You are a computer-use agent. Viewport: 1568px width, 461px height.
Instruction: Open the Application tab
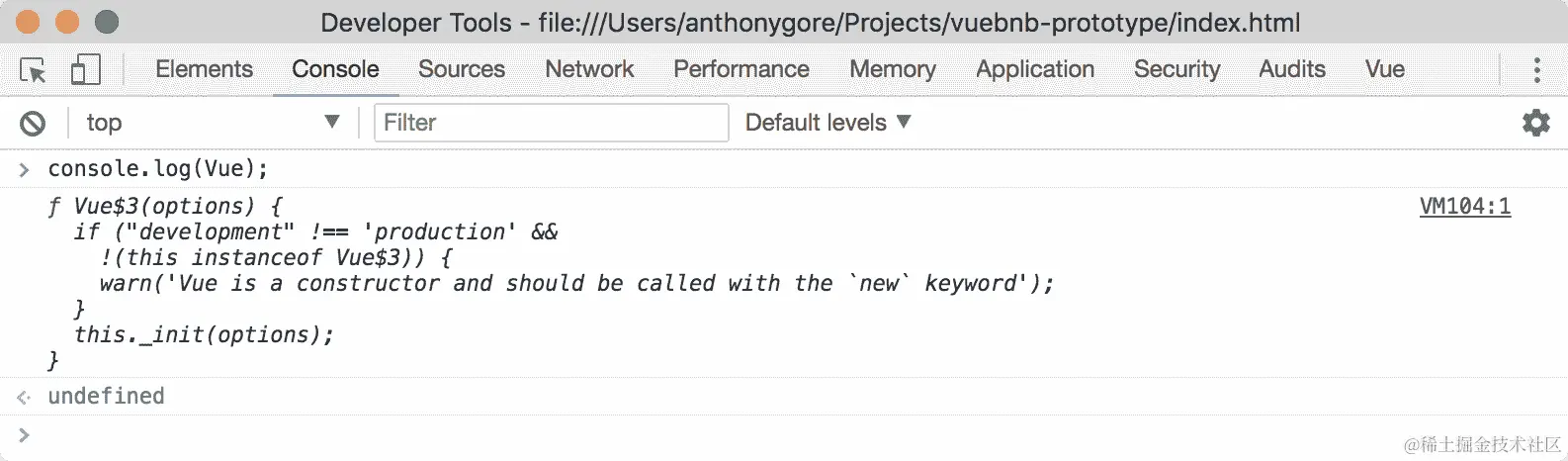tap(1034, 69)
